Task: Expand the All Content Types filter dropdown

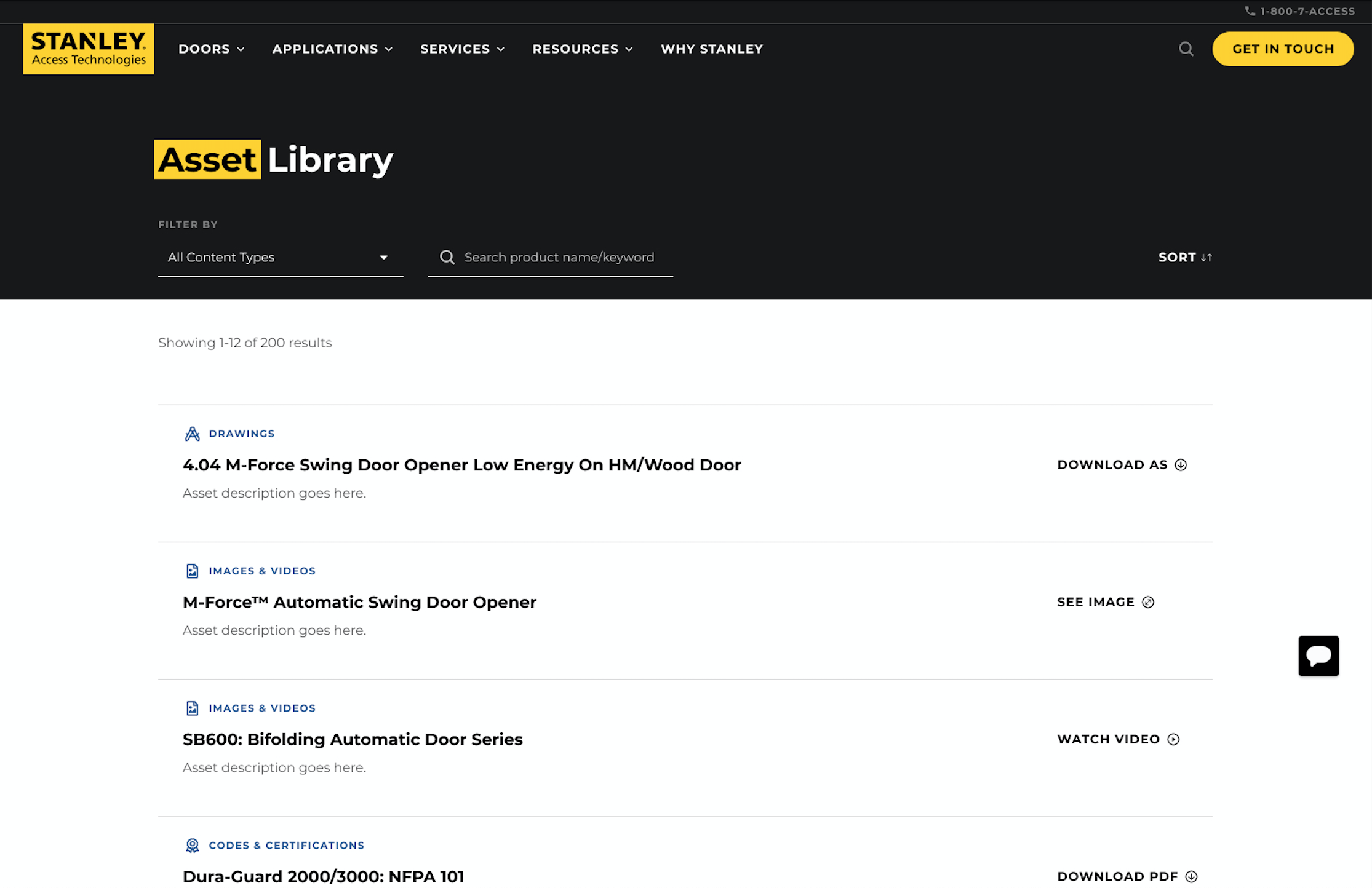Action: [x=280, y=257]
